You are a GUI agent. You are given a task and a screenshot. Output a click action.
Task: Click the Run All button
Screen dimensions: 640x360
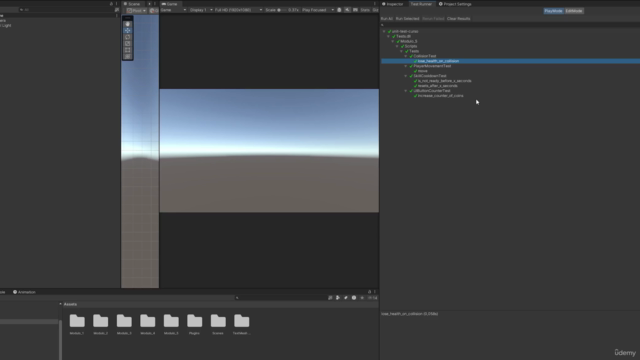coord(387,19)
